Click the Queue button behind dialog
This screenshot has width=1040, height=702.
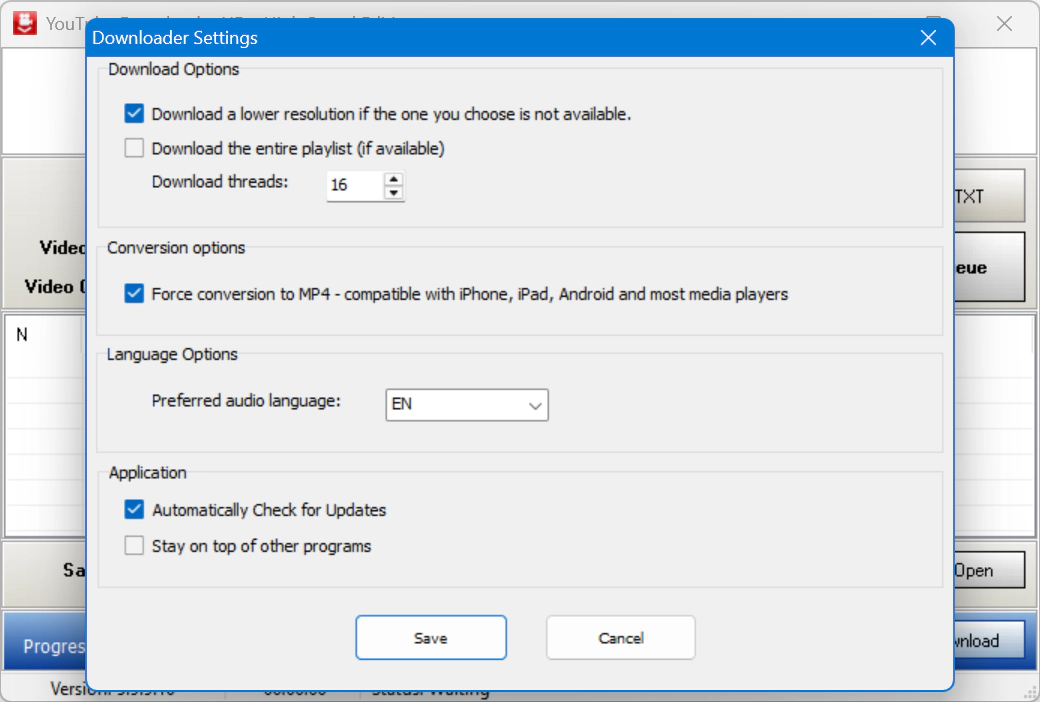[988, 268]
